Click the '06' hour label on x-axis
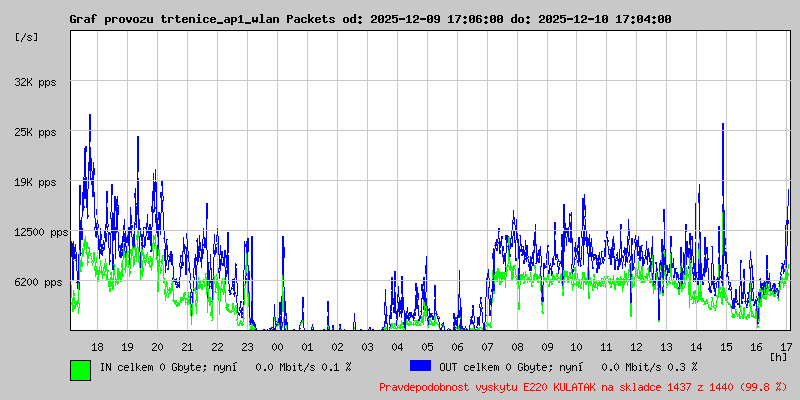This screenshot has width=800, height=400. point(457,347)
